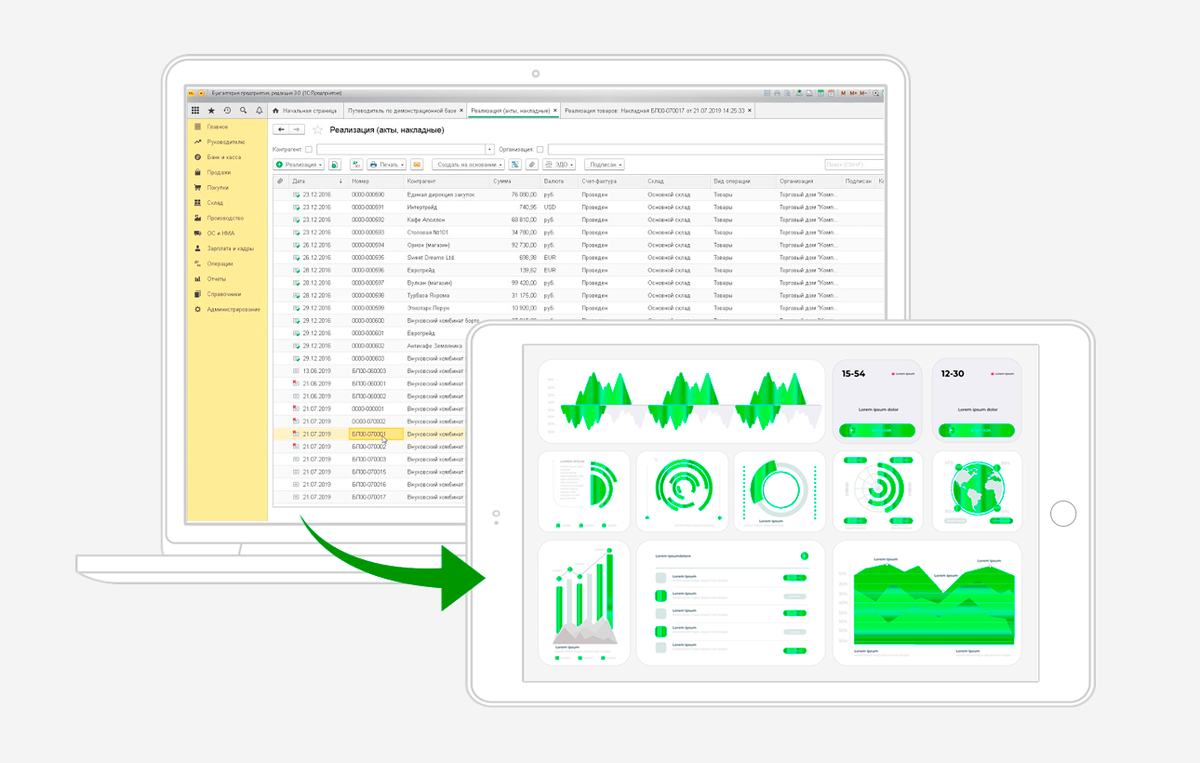Click the globe chart card on tablet
1200x763 pixels.
tap(976, 491)
